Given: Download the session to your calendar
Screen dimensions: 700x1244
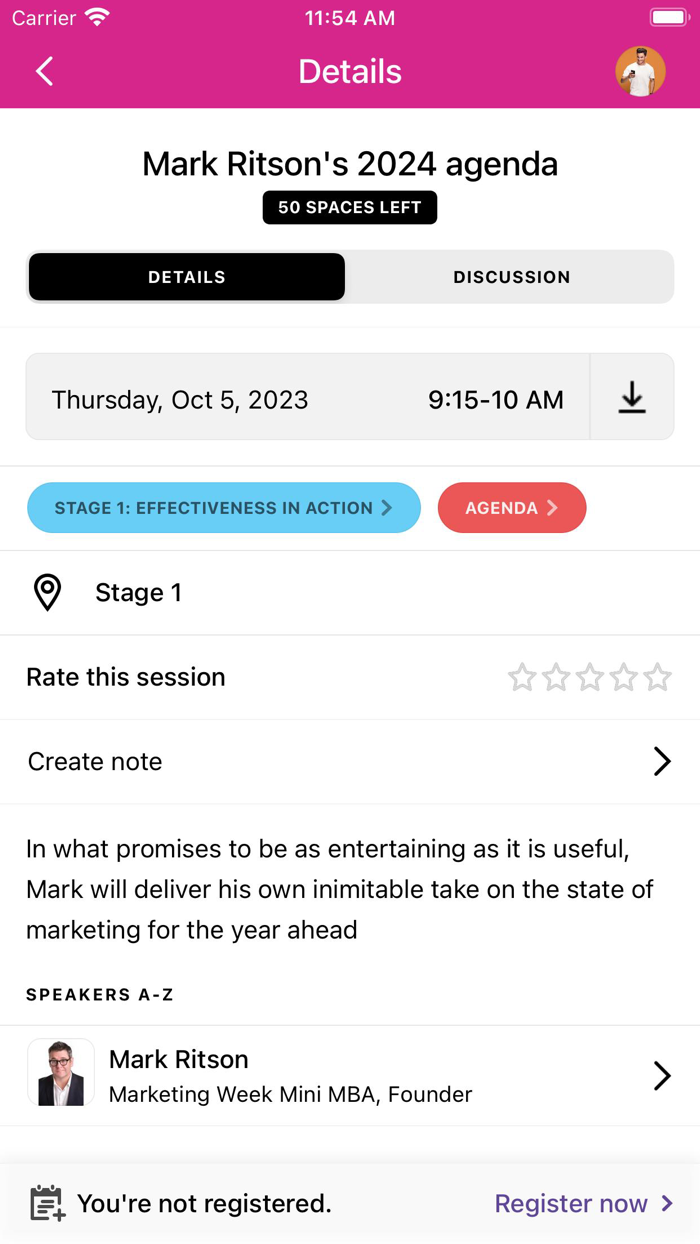Looking at the screenshot, I should pos(632,398).
